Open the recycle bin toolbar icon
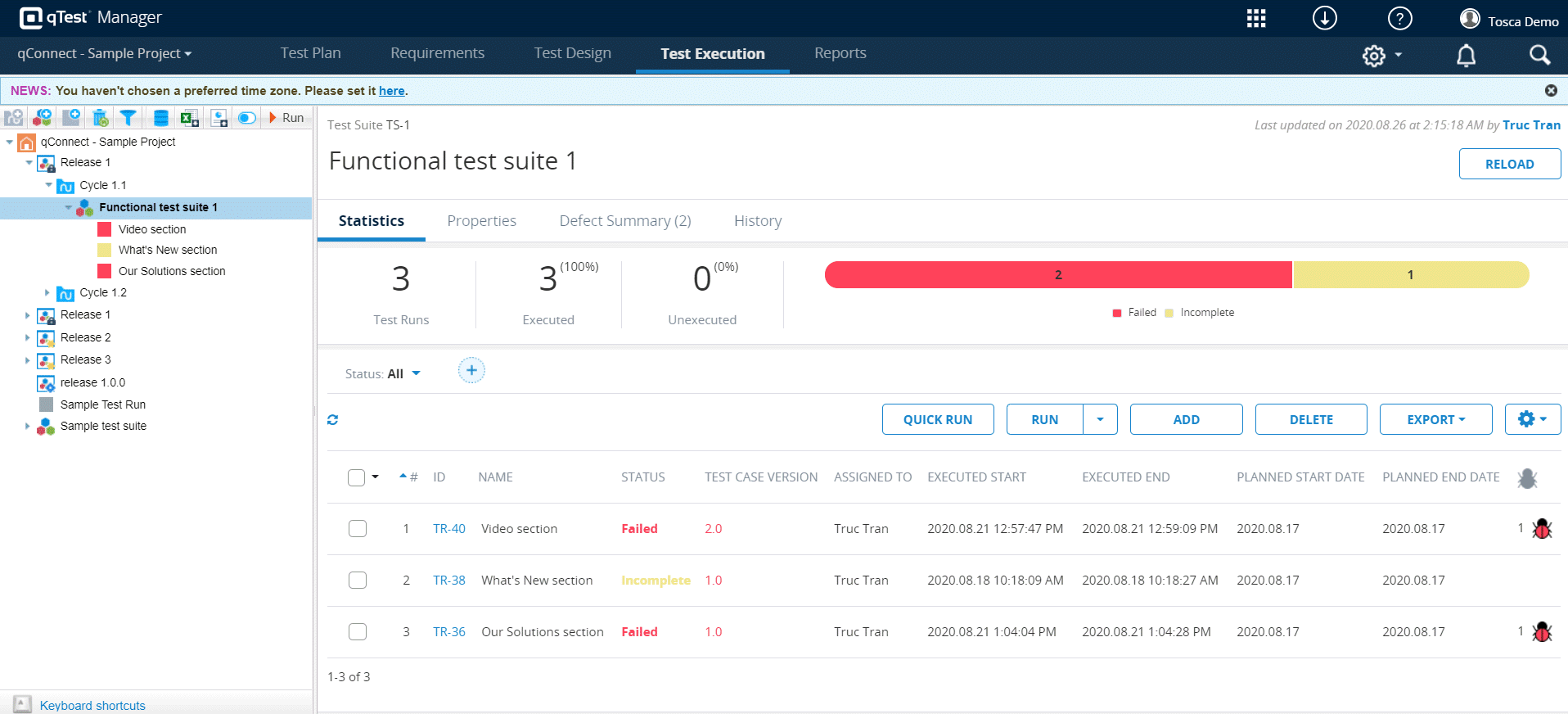1568x714 pixels. coord(101,118)
